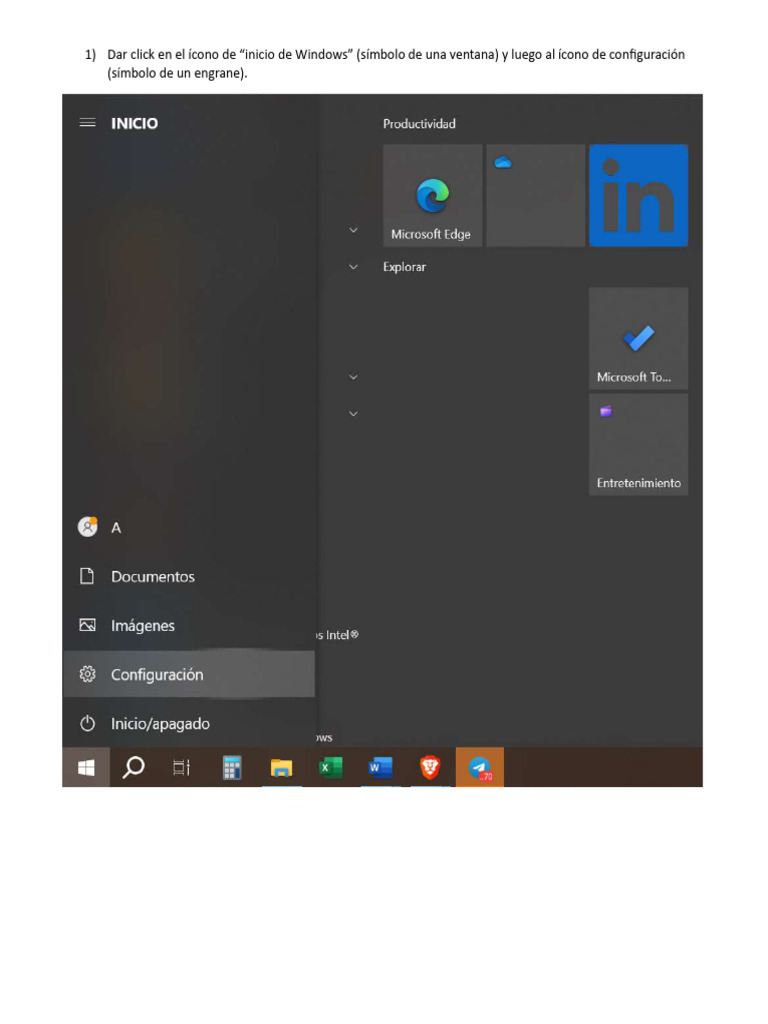Open user account A in Start menu

click(x=189, y=527)
